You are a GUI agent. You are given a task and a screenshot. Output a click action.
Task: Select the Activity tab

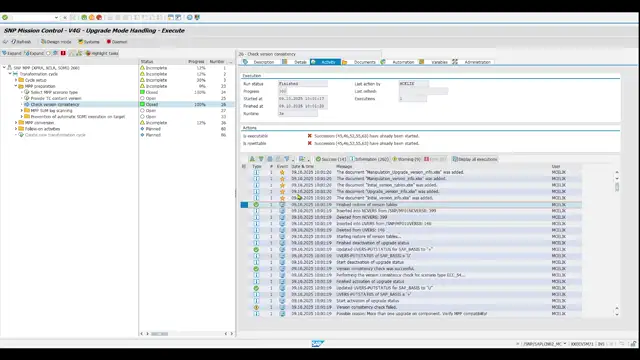pos(325,62)
